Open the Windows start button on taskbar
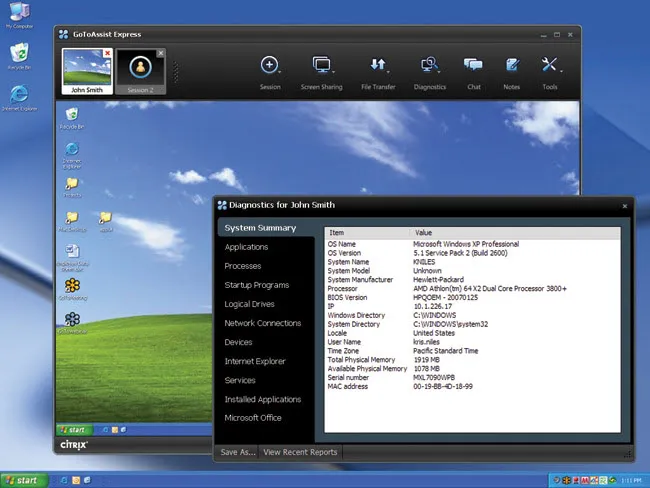 (x=24, y=480)
